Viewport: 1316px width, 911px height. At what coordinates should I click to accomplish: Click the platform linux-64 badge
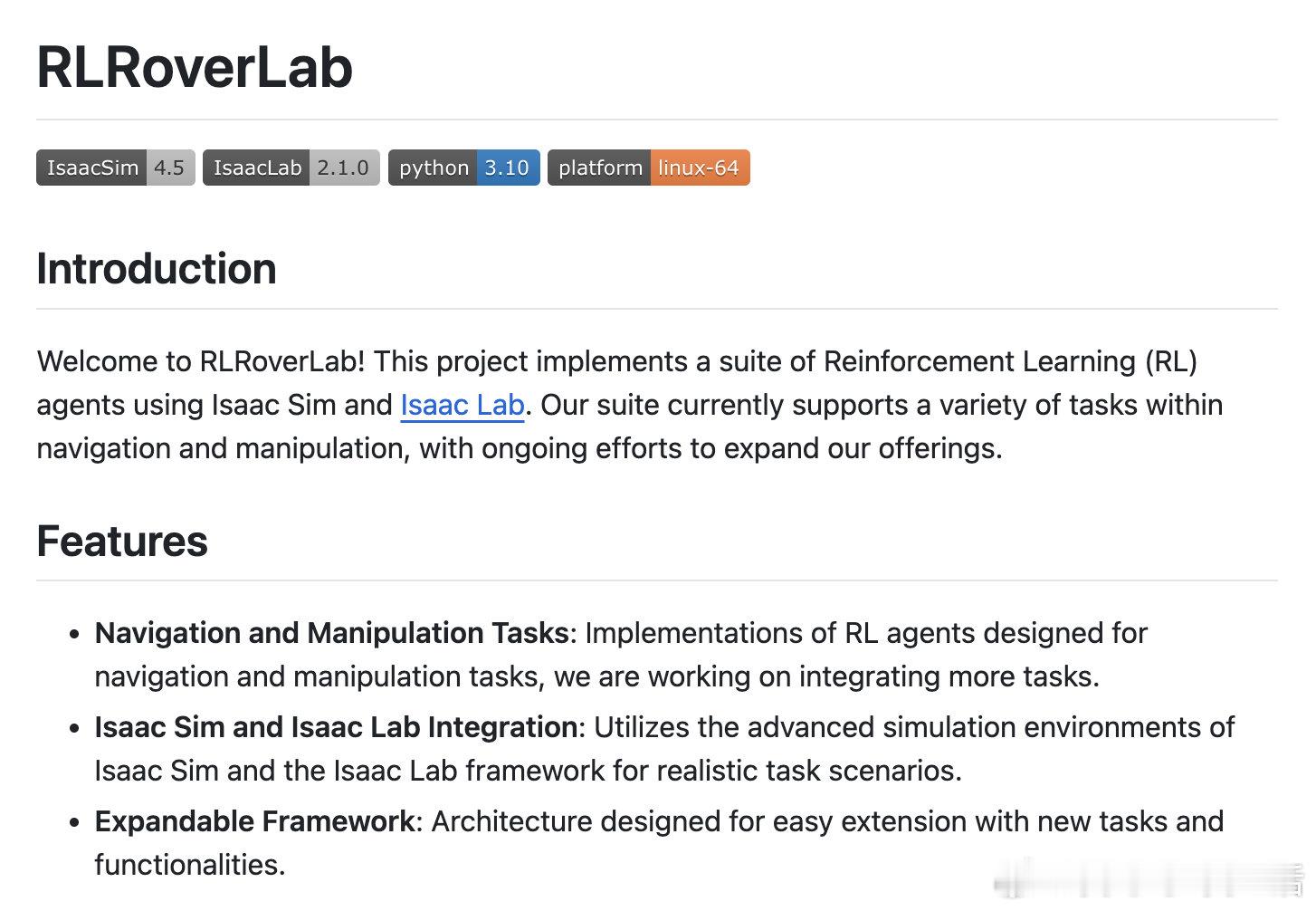pos(649,168)
